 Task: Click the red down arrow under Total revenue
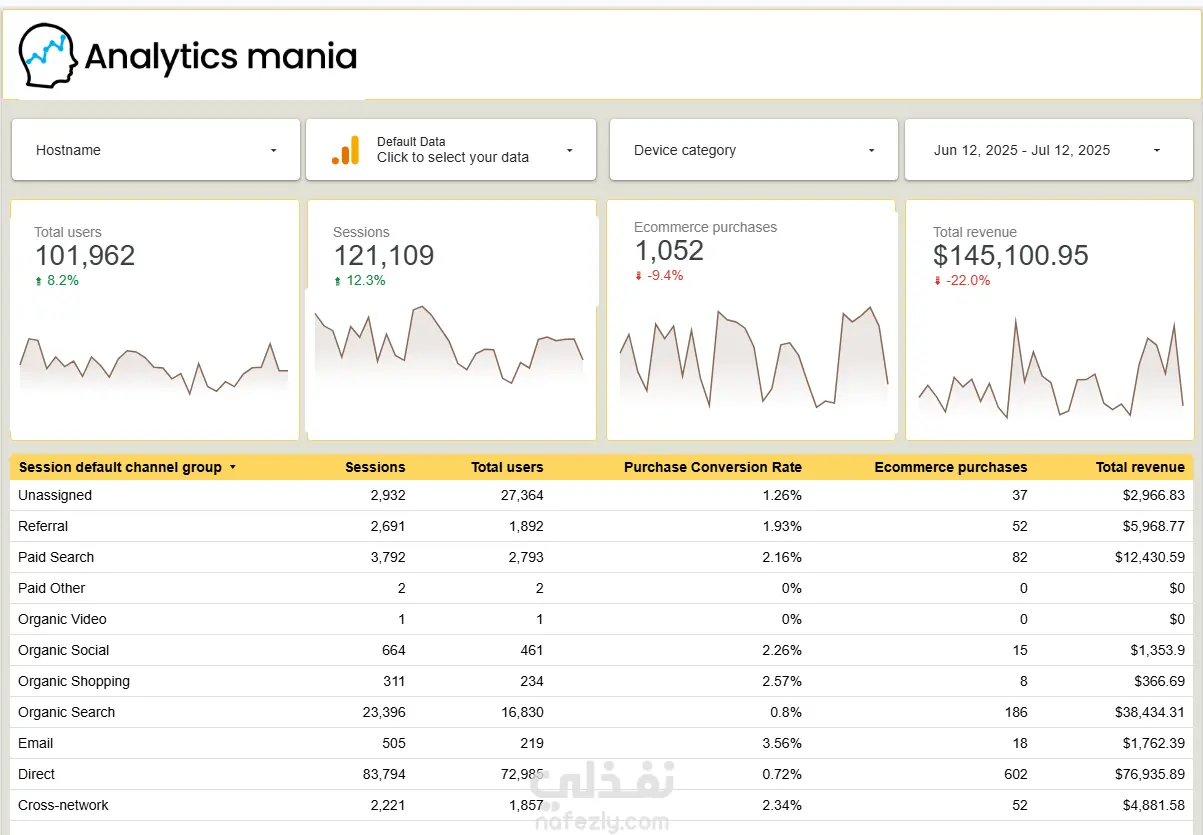coord(937,281)
